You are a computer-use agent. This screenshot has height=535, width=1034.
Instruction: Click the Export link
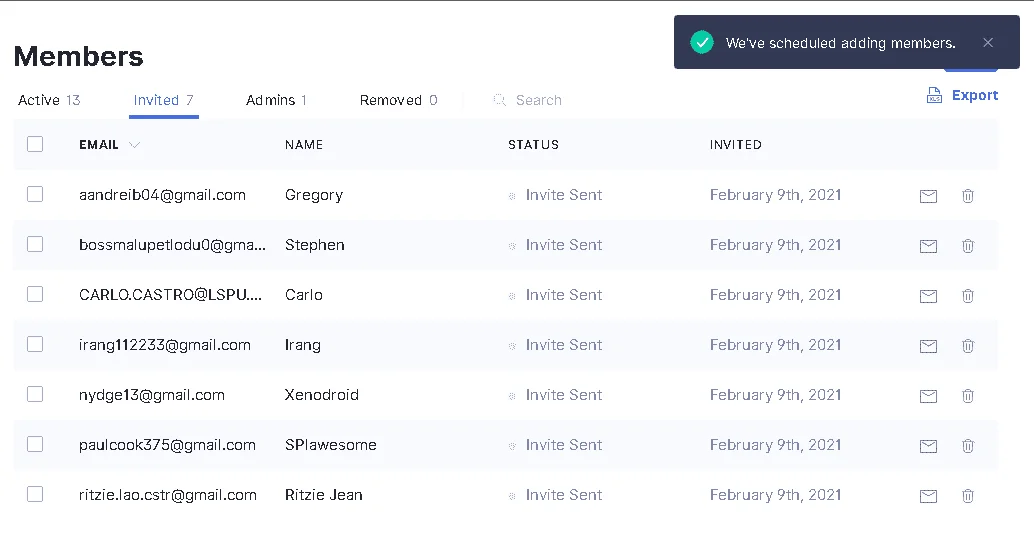975,96
